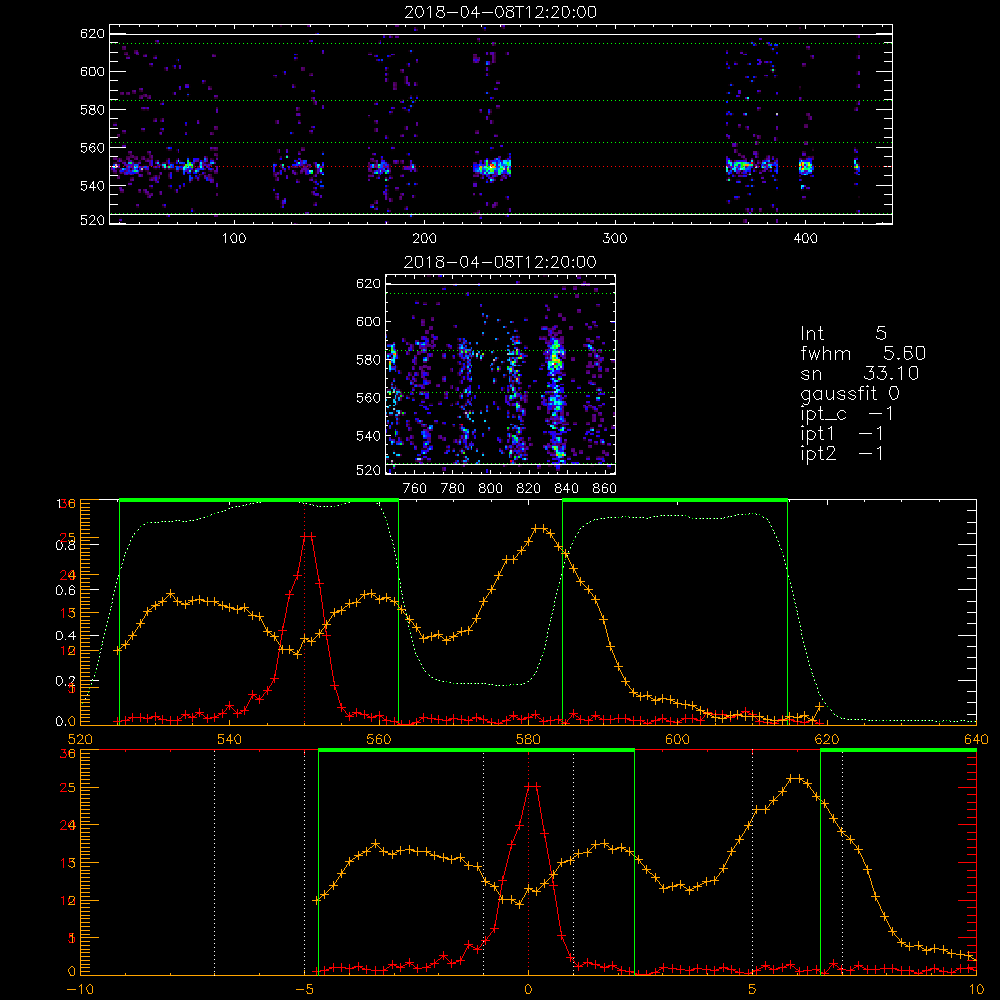Click x-axis label 800 of the middle image

coord(490,489)
